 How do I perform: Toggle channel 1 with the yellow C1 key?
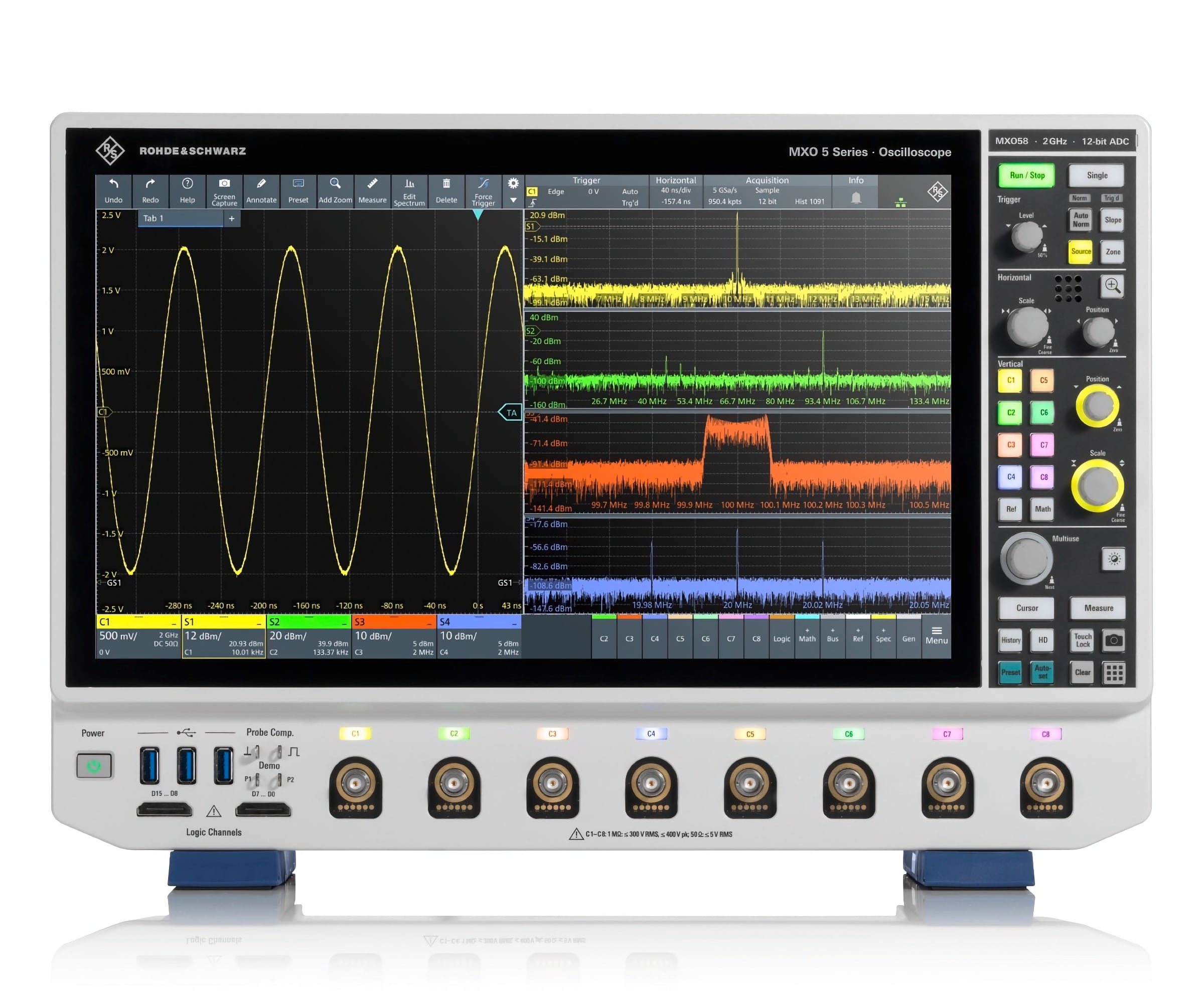[x=1010, y=381]
